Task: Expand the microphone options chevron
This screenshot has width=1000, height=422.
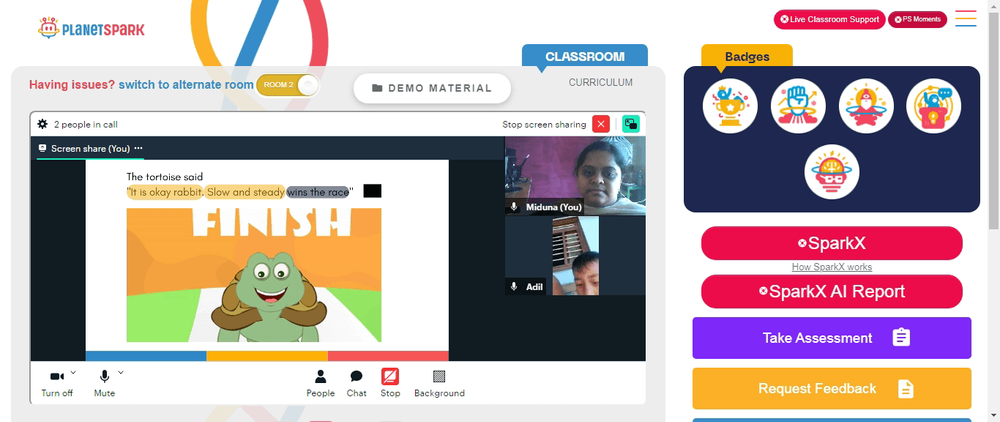Action: 121,372
